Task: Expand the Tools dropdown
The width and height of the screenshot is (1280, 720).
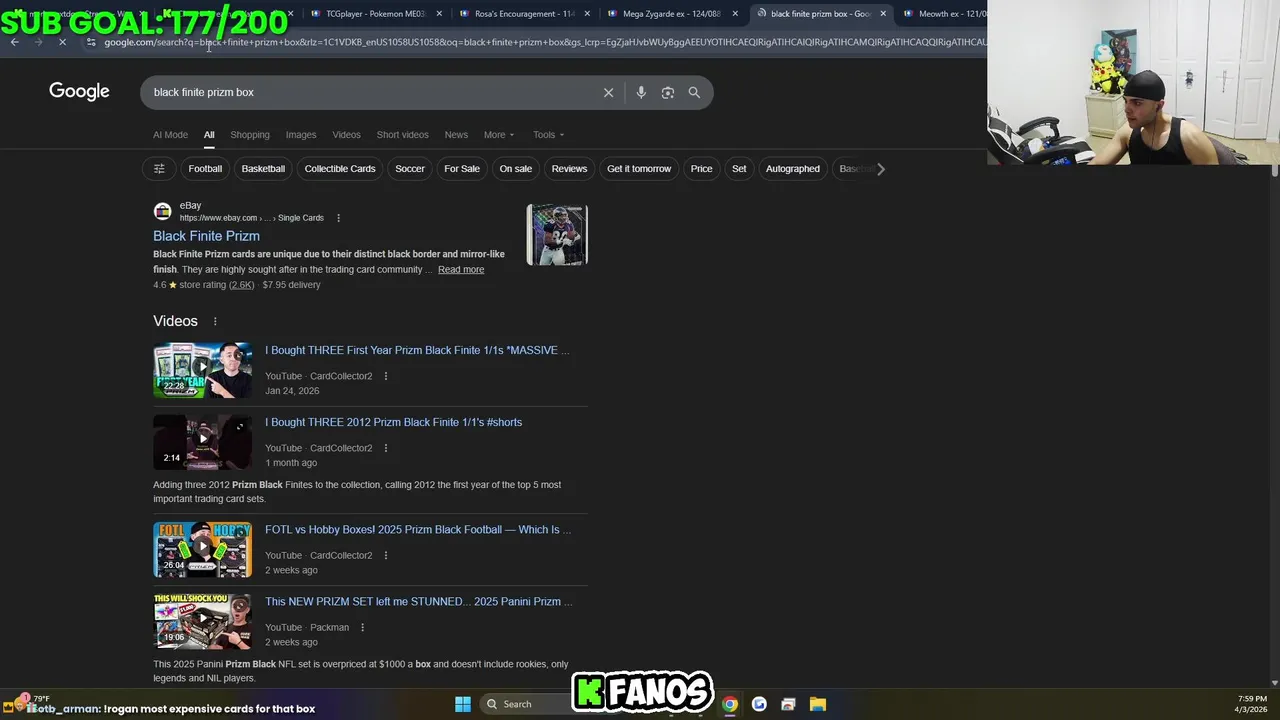Action: click(x=548, y=135)
